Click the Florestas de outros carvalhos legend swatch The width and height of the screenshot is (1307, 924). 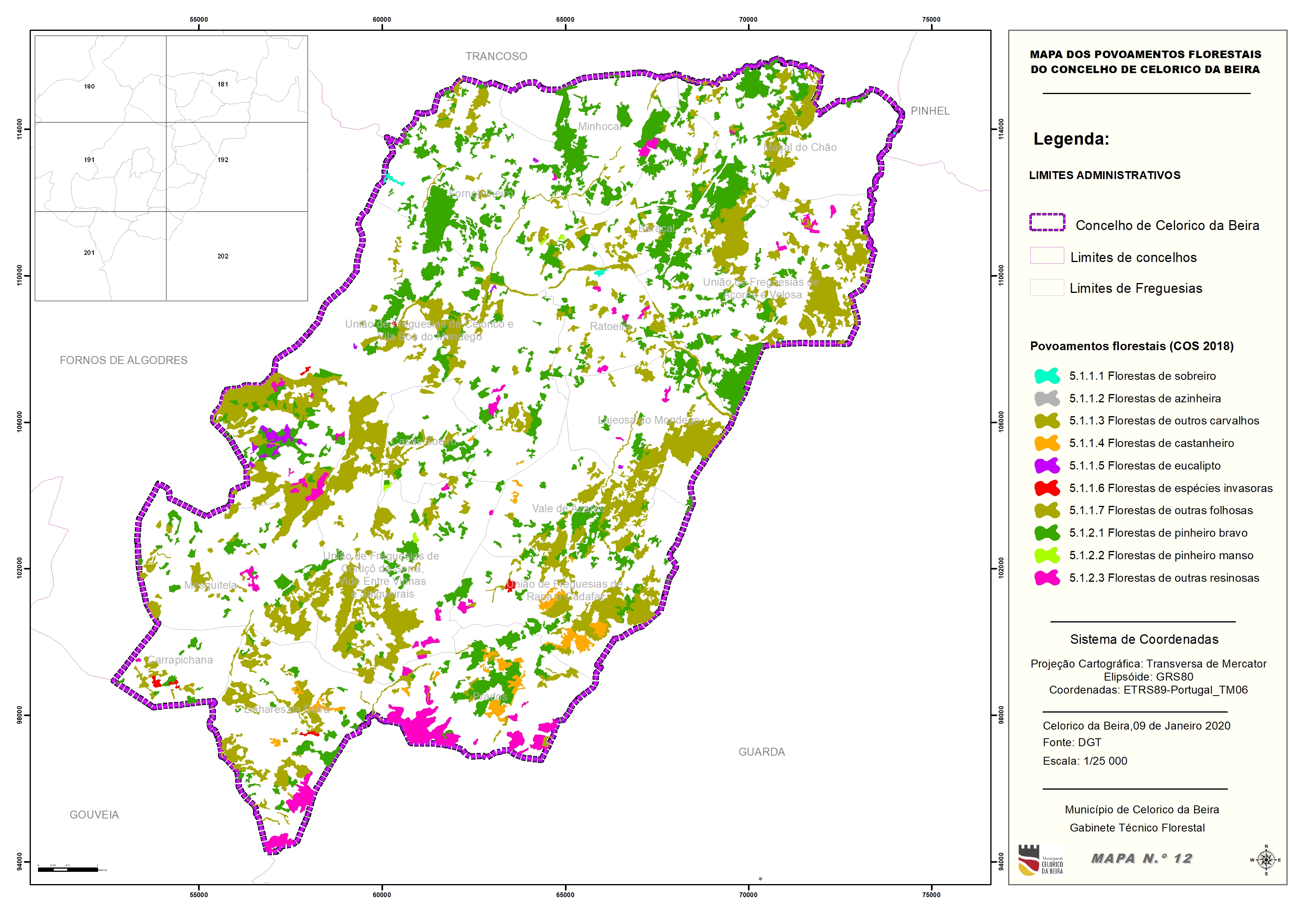click(x=1047, y=421)
